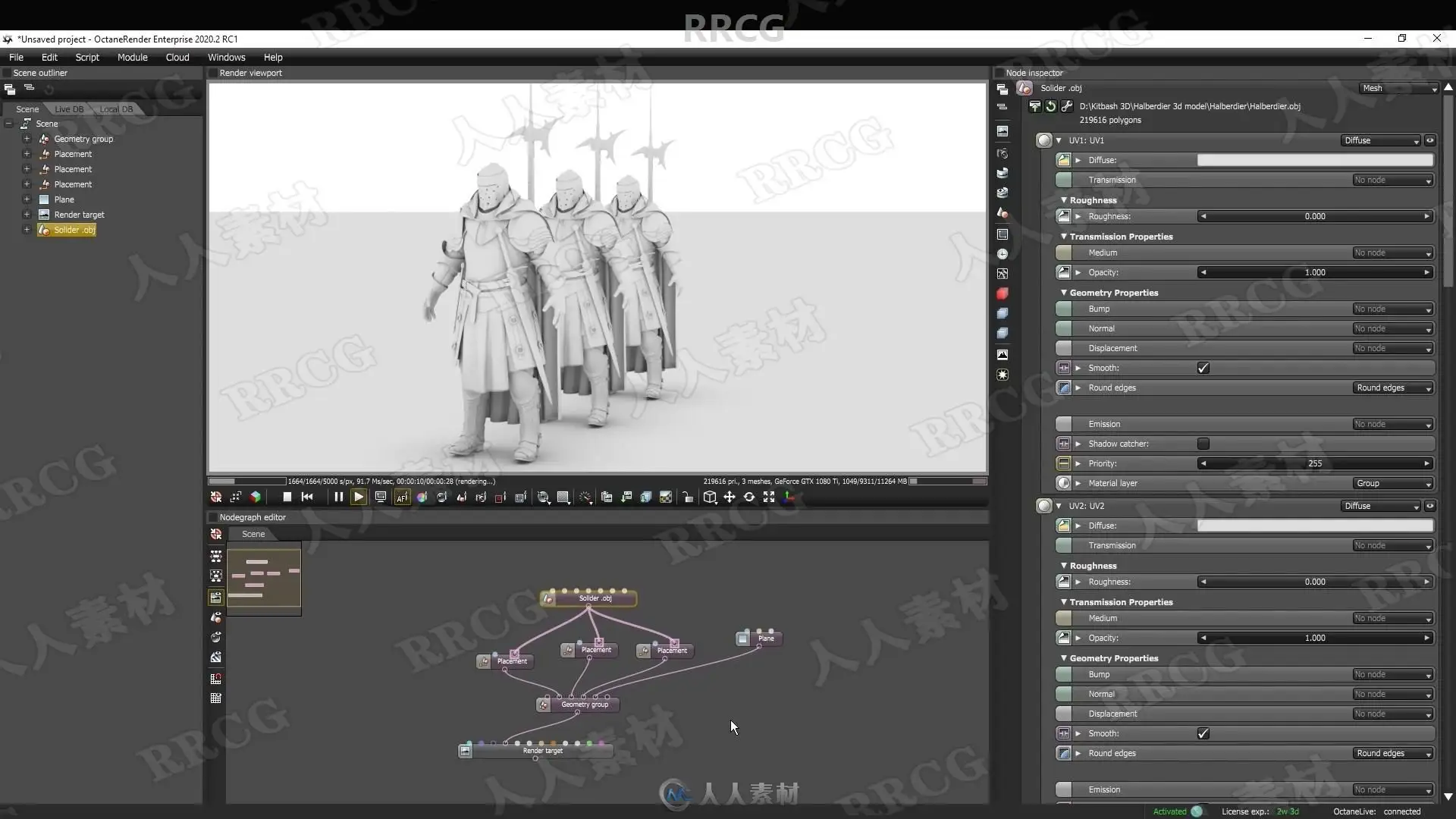Enable the UV1 Shadow catcher checkbox
1456x819 pixels.
(x=1203, y=444)
